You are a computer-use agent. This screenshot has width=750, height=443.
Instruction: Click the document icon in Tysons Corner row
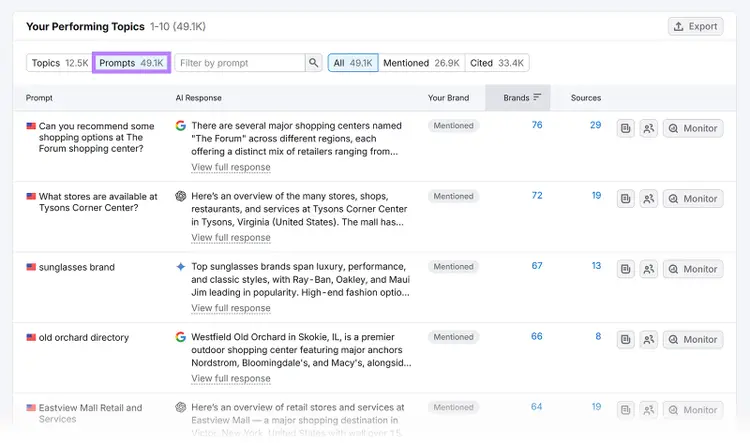pos(626,199)
